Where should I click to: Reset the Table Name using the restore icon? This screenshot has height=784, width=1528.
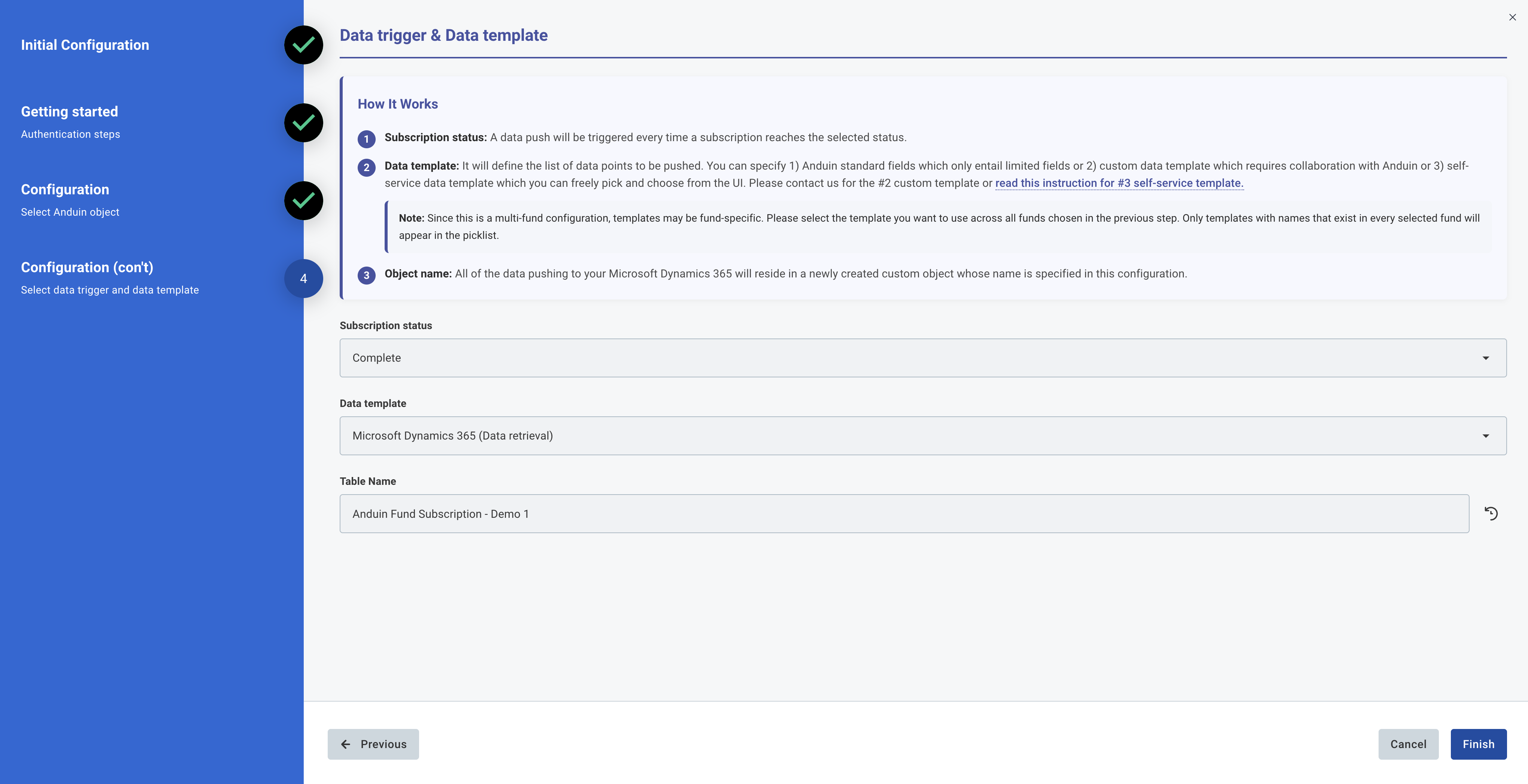tap(1491, 514)
